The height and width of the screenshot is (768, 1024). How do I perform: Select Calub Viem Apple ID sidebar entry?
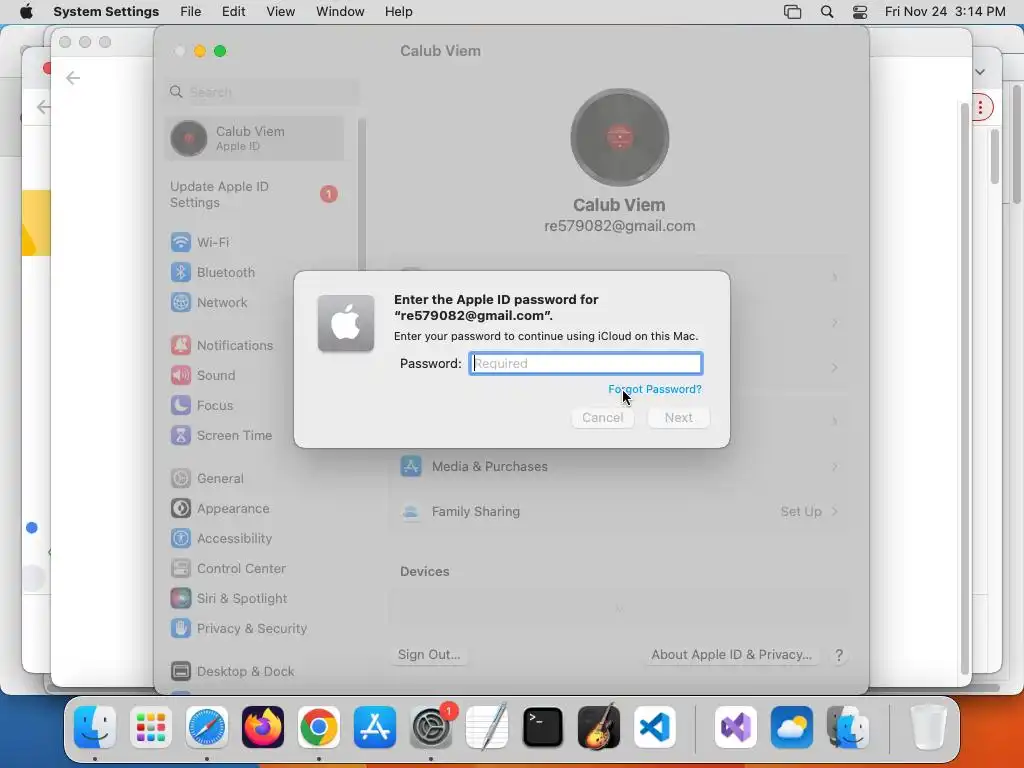[255, 138]
